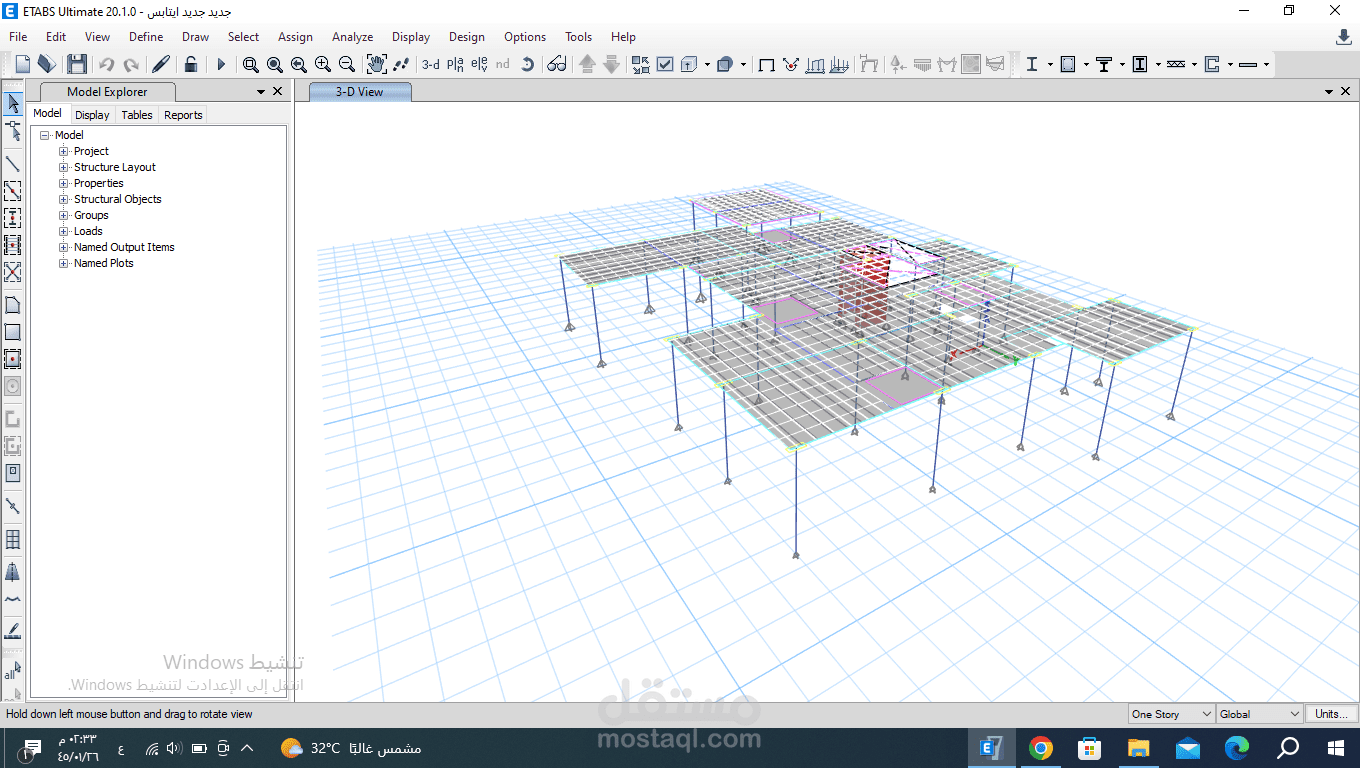Open the Global coordinate system dropdown

(1259, 714)
